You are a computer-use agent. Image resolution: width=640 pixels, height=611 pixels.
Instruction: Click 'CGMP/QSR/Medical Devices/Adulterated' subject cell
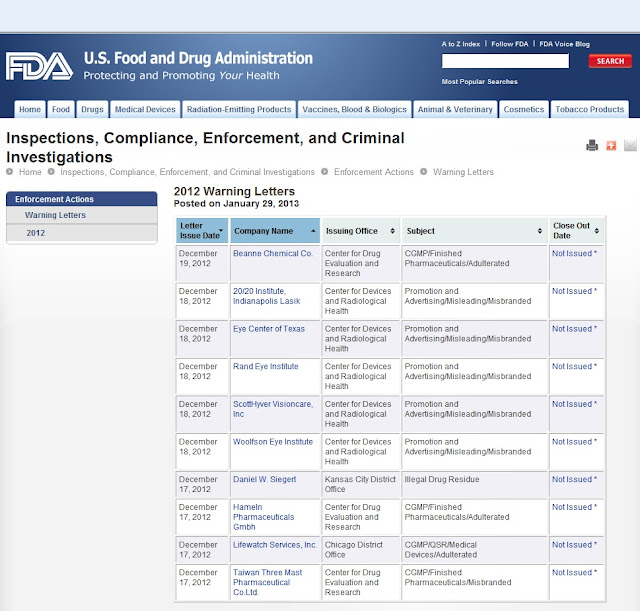pyautogui.click(x=474, y=550)
